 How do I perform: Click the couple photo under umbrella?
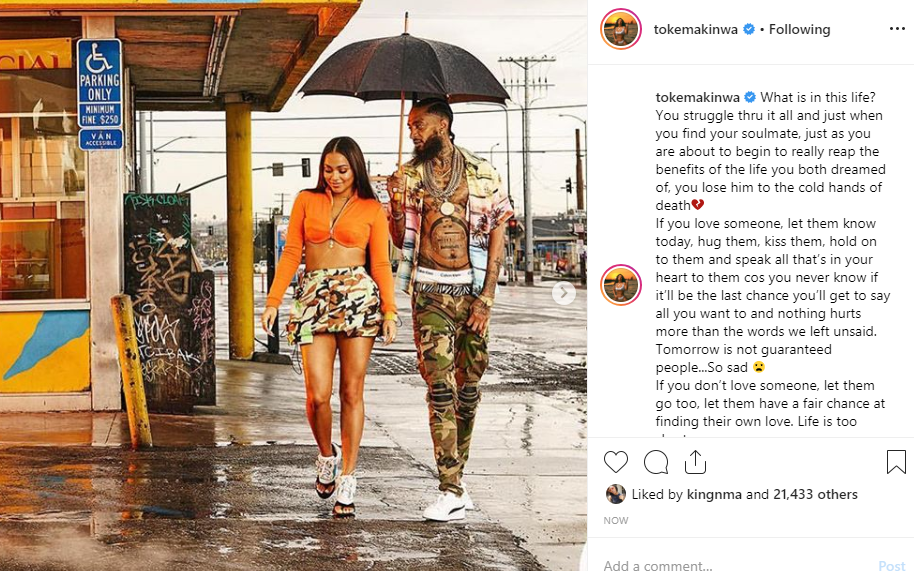pos(294,286)
